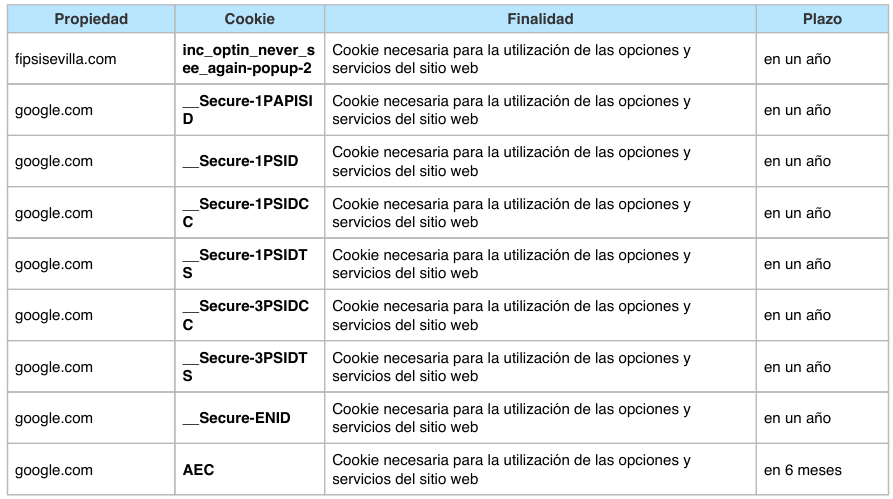Click the __Secure-ENID cookie name

[x=237, y=418]
